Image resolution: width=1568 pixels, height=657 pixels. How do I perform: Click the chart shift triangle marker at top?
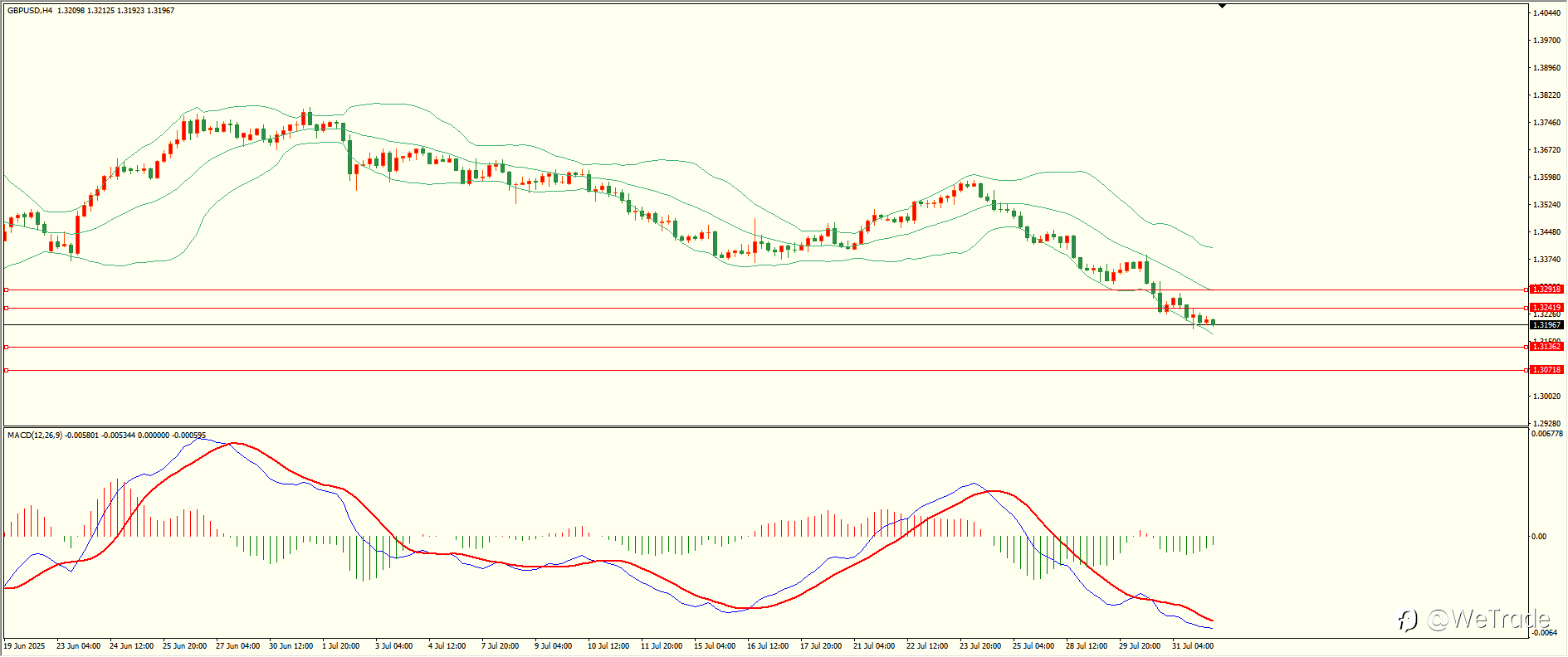coord(1222,6)
